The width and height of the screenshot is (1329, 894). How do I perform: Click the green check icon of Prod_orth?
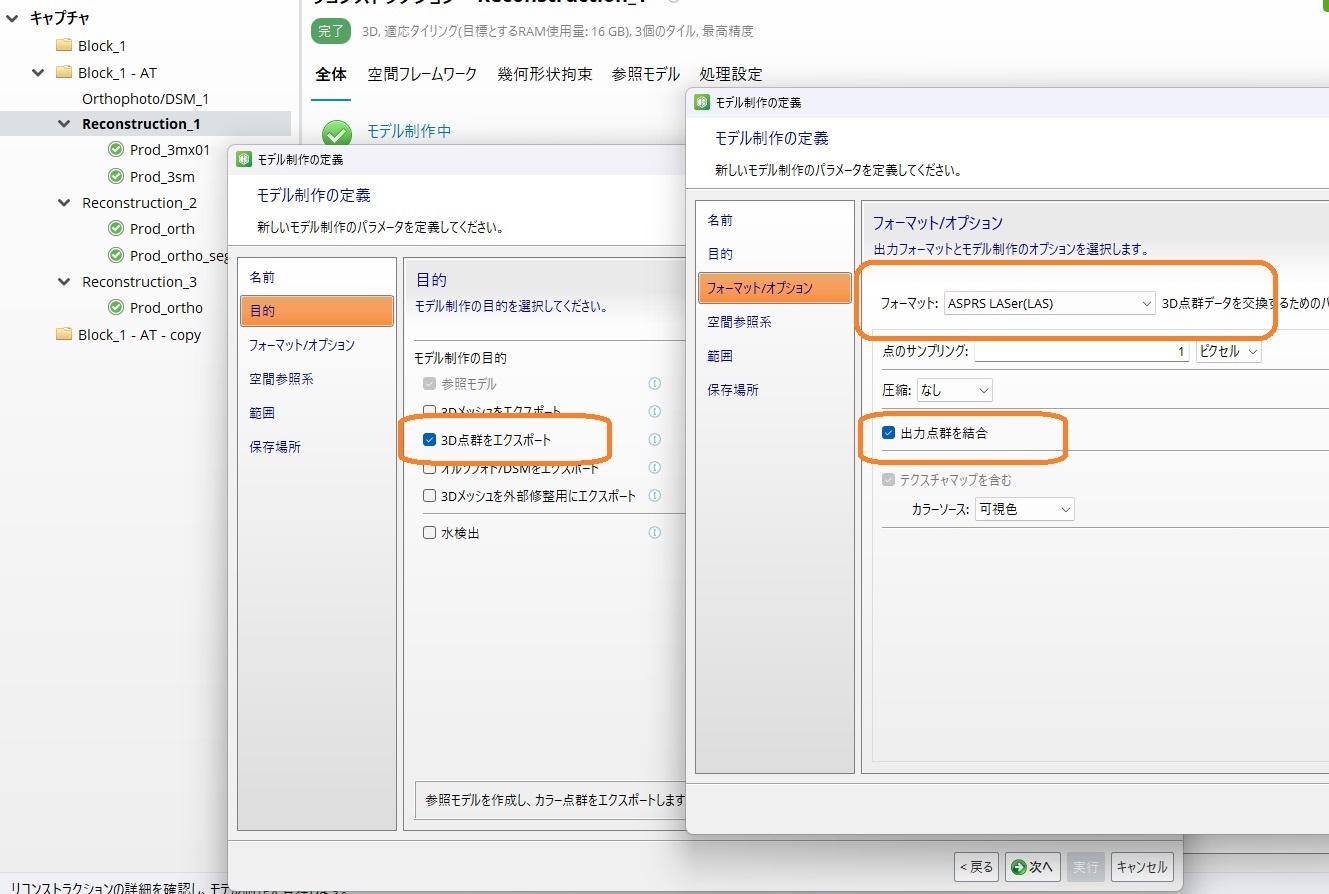116,229
